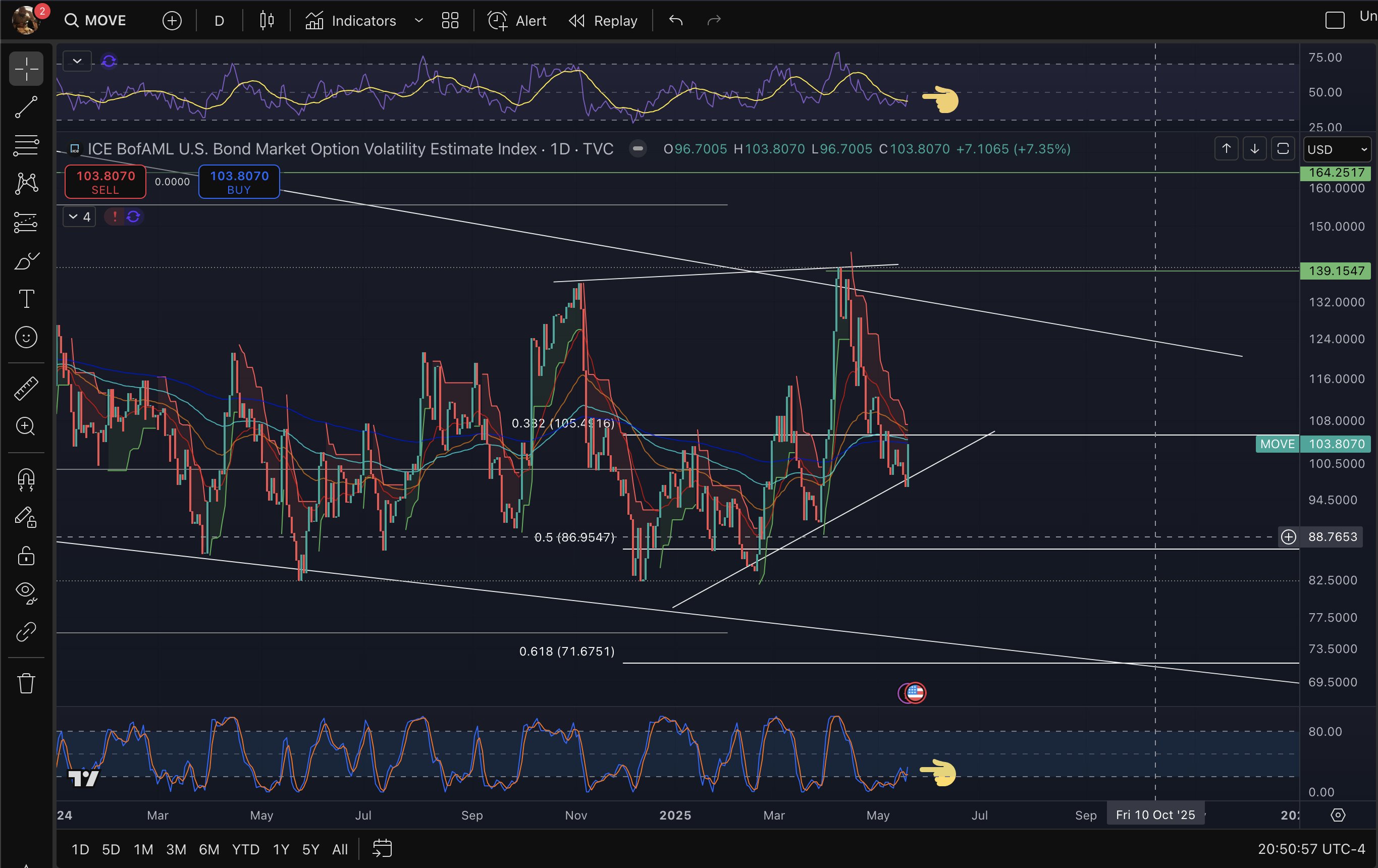
Task: Select the brush drawing tool
Action: click(26, 261)
